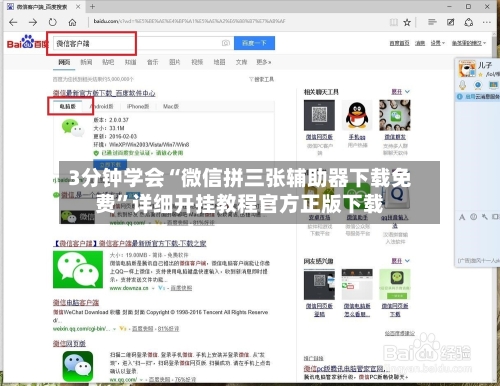Open 微信最新官方版下载_百度软件中心 result link
This screenshot has width=500, height=386.
point(104,93)
